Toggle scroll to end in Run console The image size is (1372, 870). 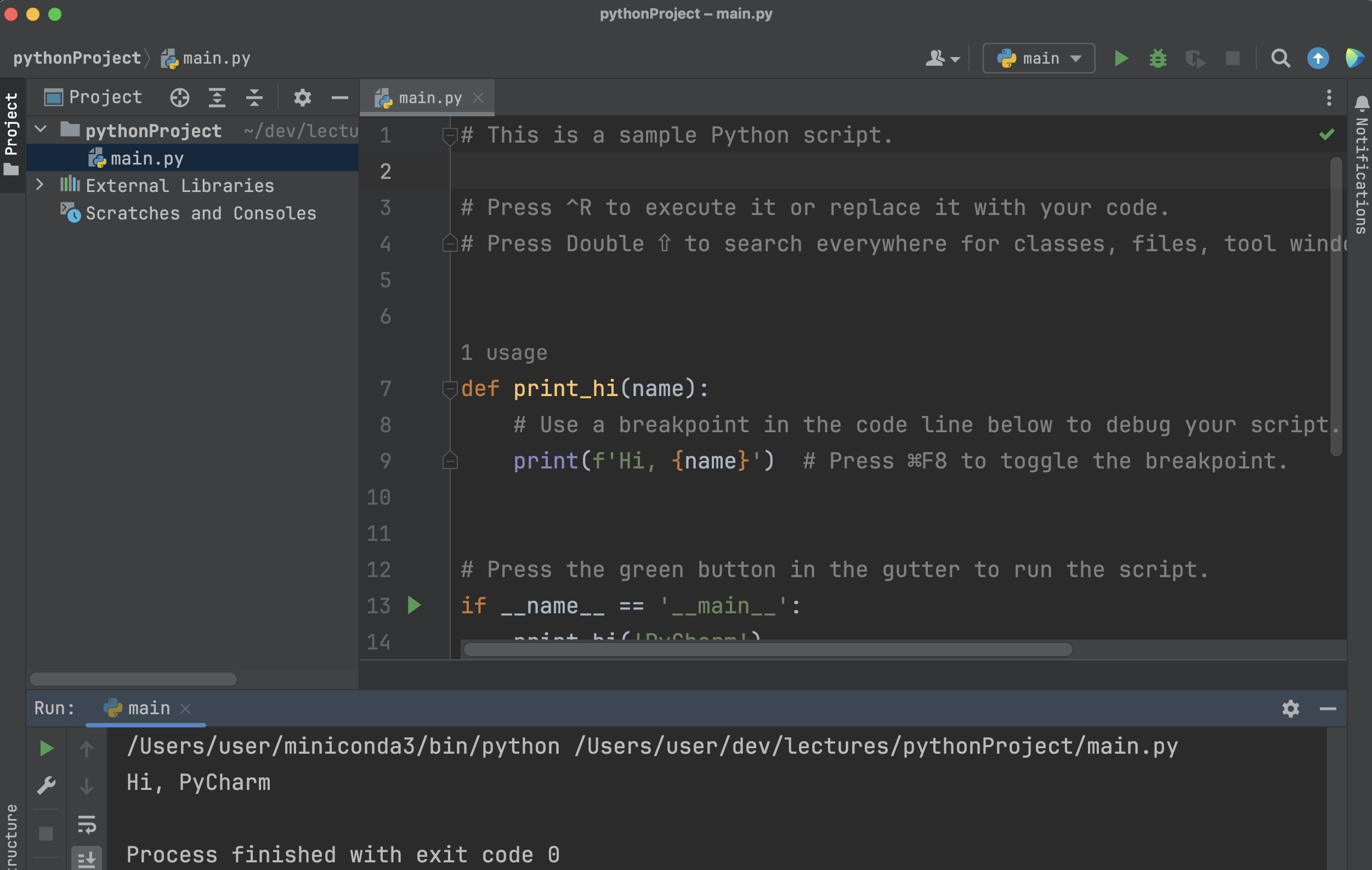click(x=87, y=858)
